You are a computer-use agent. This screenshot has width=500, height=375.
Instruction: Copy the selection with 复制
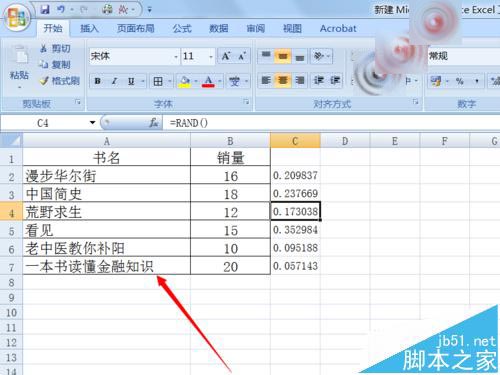point(55,64)
